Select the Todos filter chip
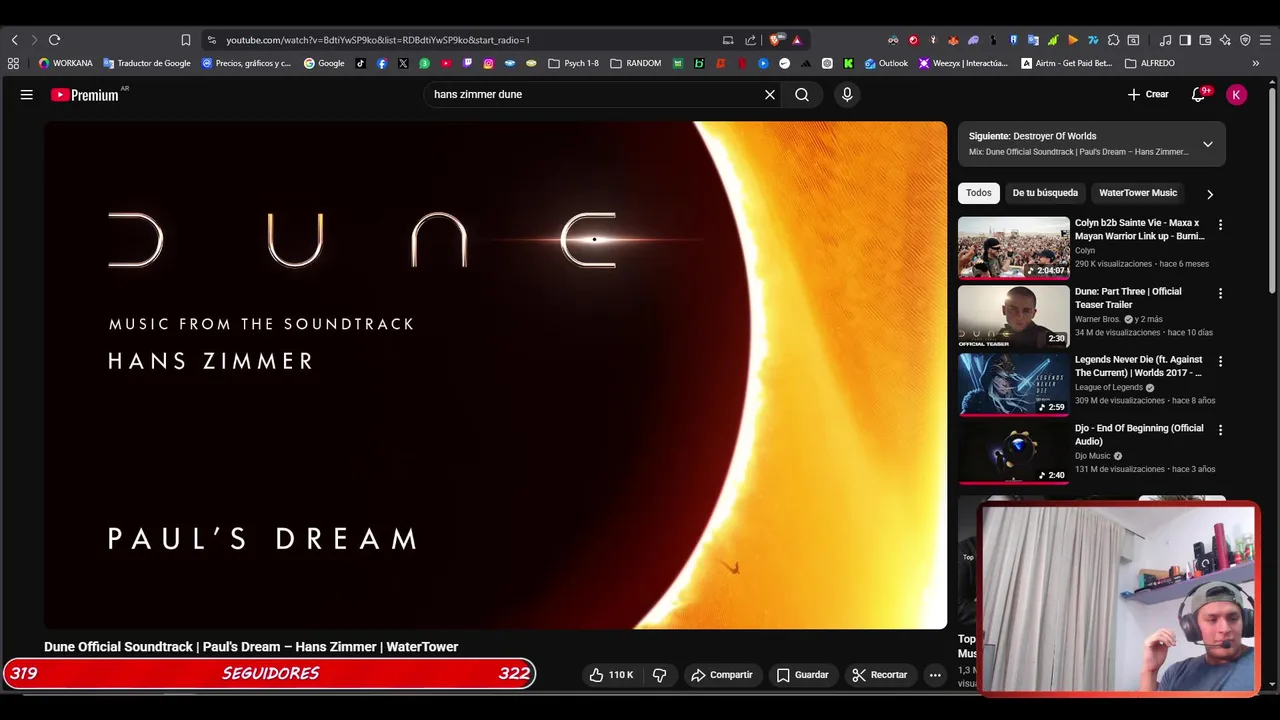Screen dimensions: 1280x720 (979, 193)
